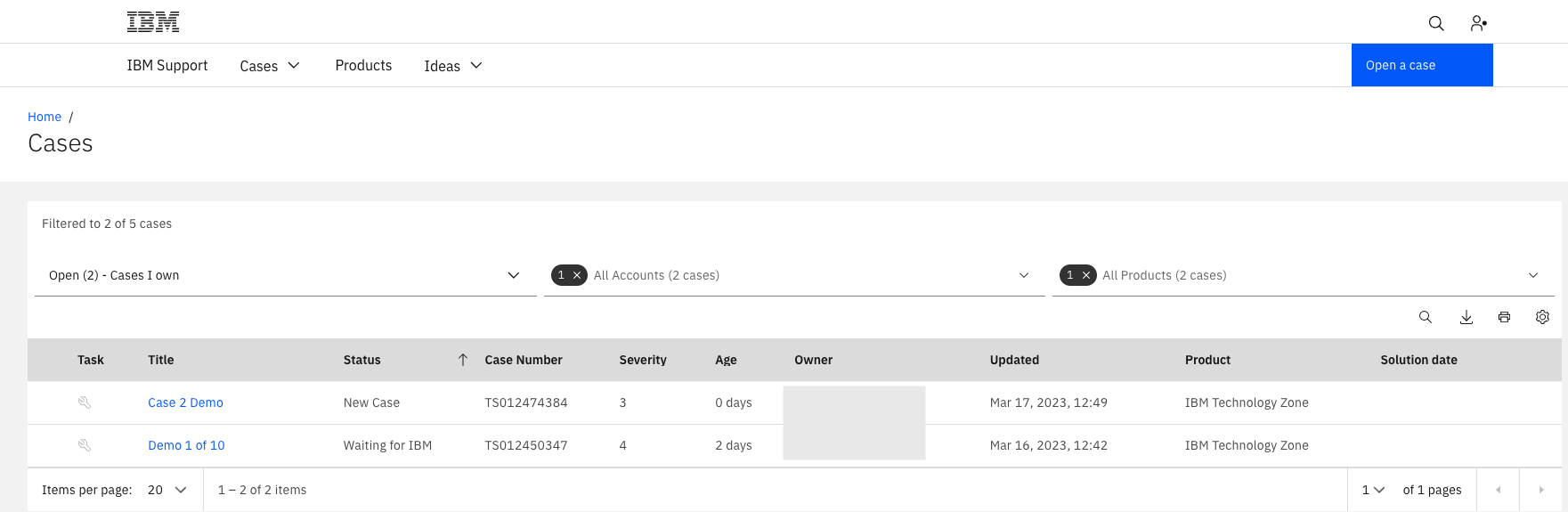This screenshot has width=1568, height=512.
Task: Sort by Status column header
Action: pyautogui.click(x=362, y=360)
